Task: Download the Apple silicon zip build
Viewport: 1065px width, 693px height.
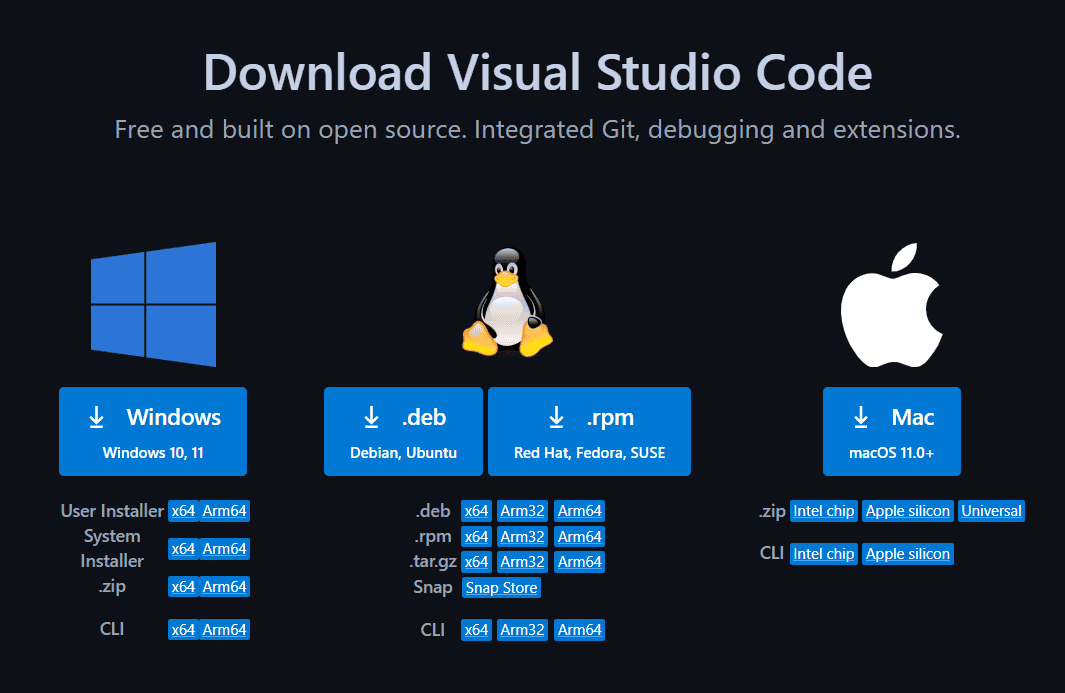Action: [x=907, y=510]
